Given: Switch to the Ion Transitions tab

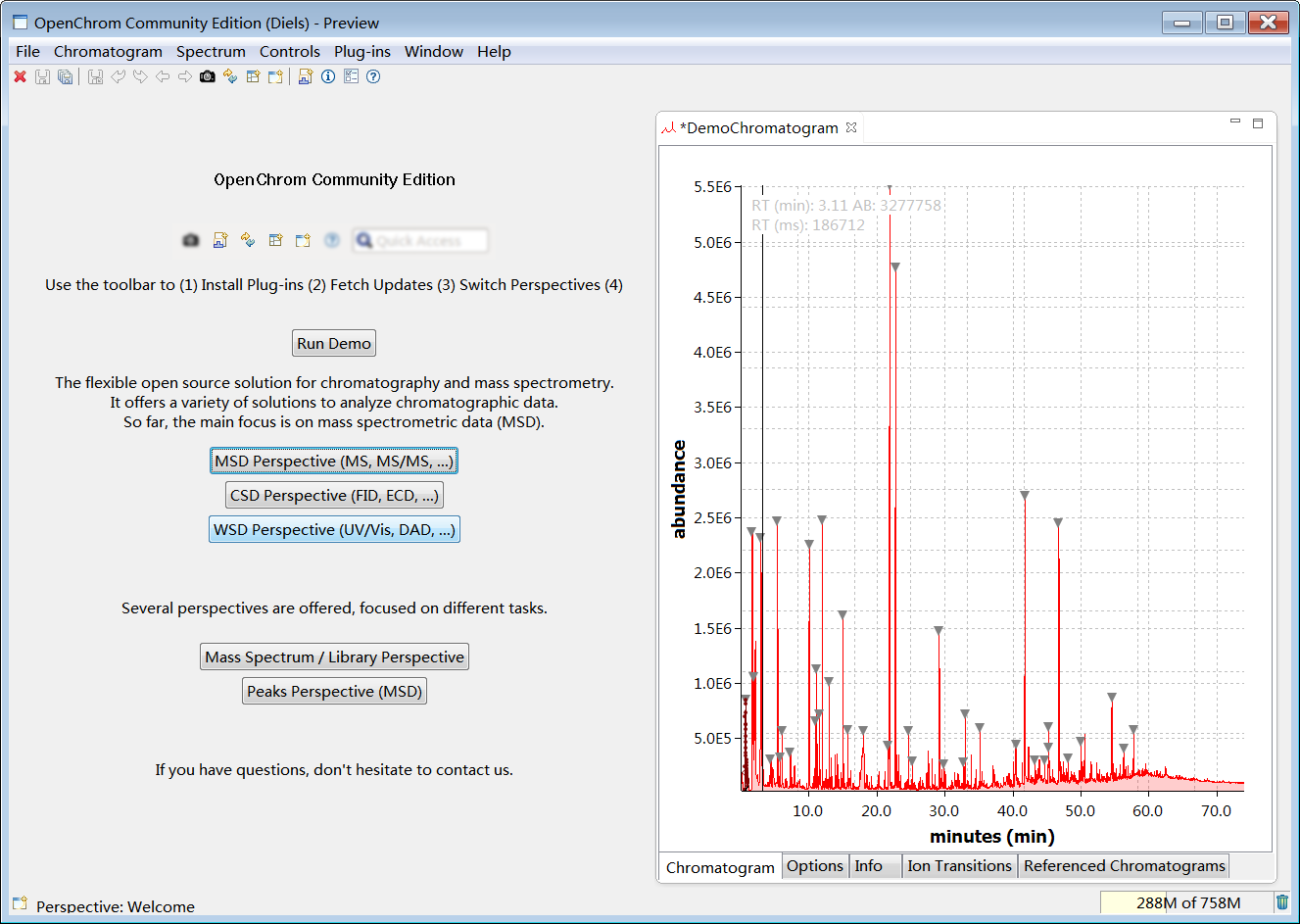Looking at the screenshot, I should [x=959, y=866].
